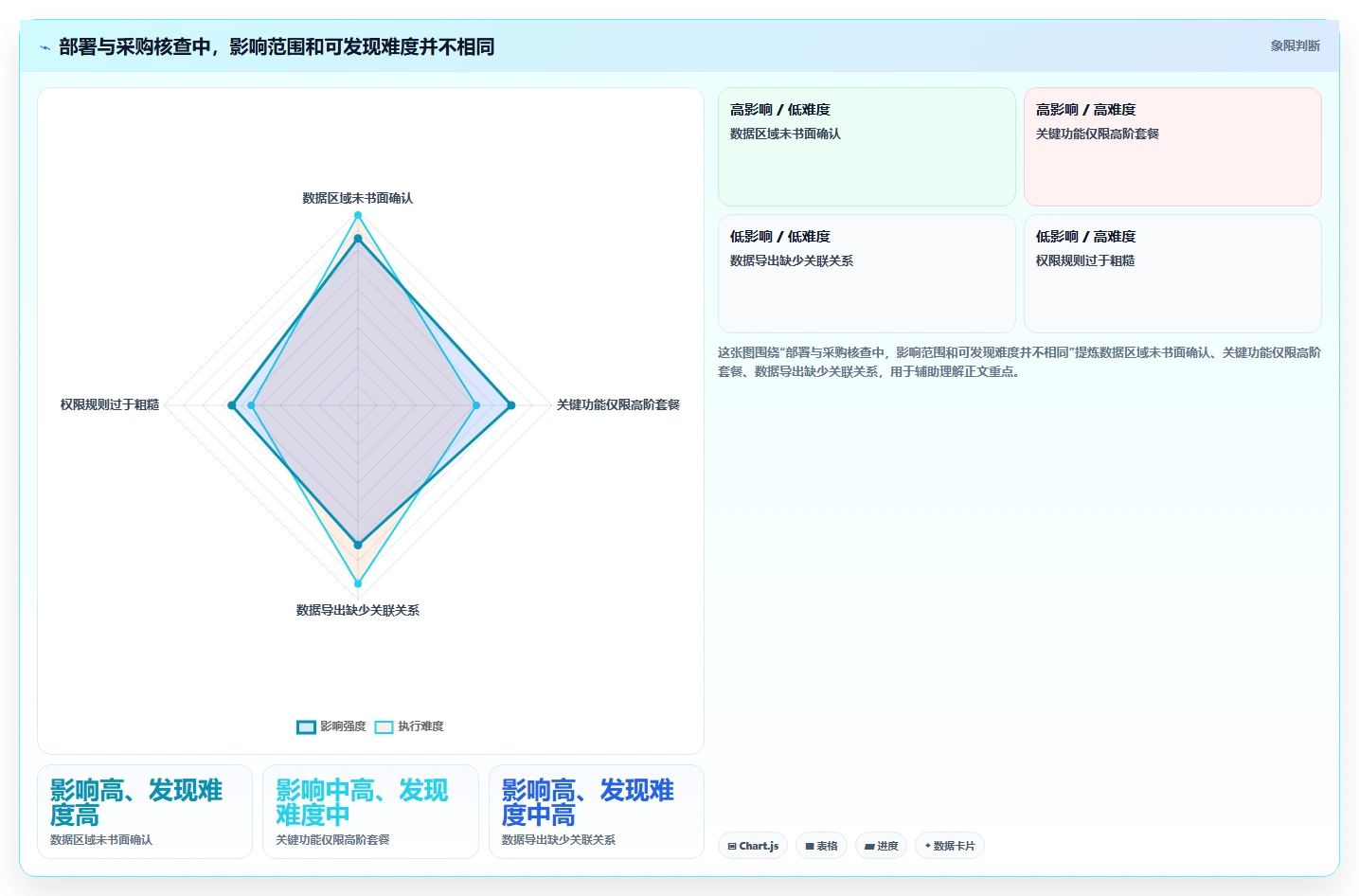Viewport: 1359px width, 896px height.
Task: Click the 影响高、发现难度高 card heading
Action: pos(136,802)
